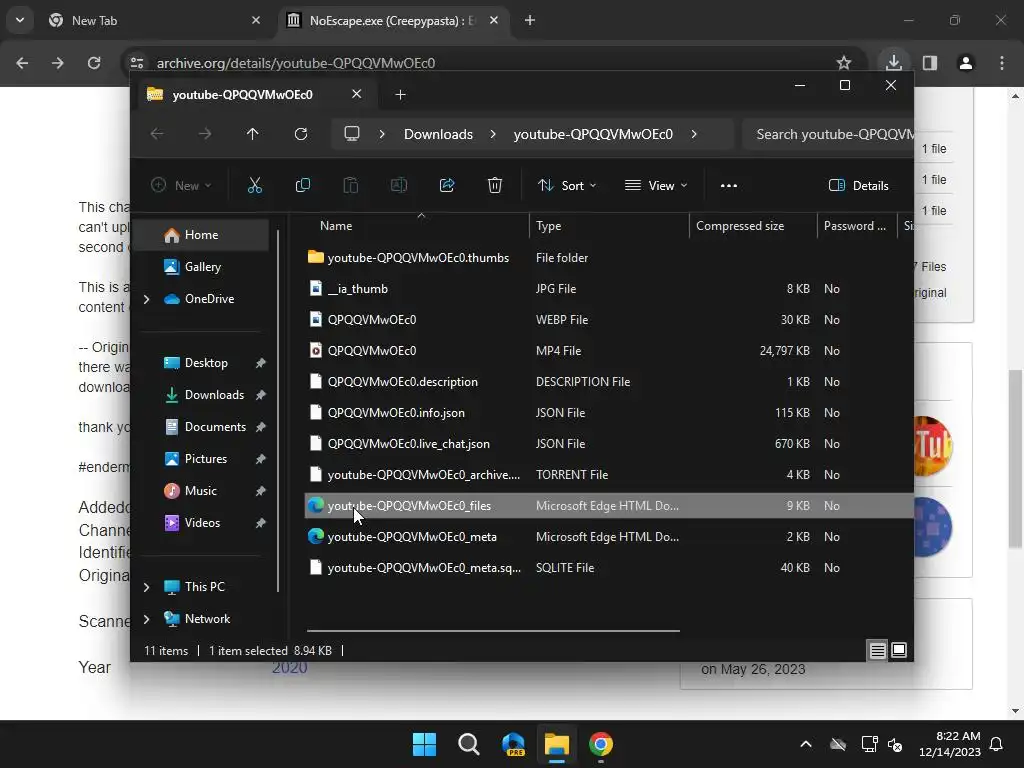Open Pictures in quick access
Image resolution: width=1024 pixels, height=768 pixels.
[x=206, y=458]
